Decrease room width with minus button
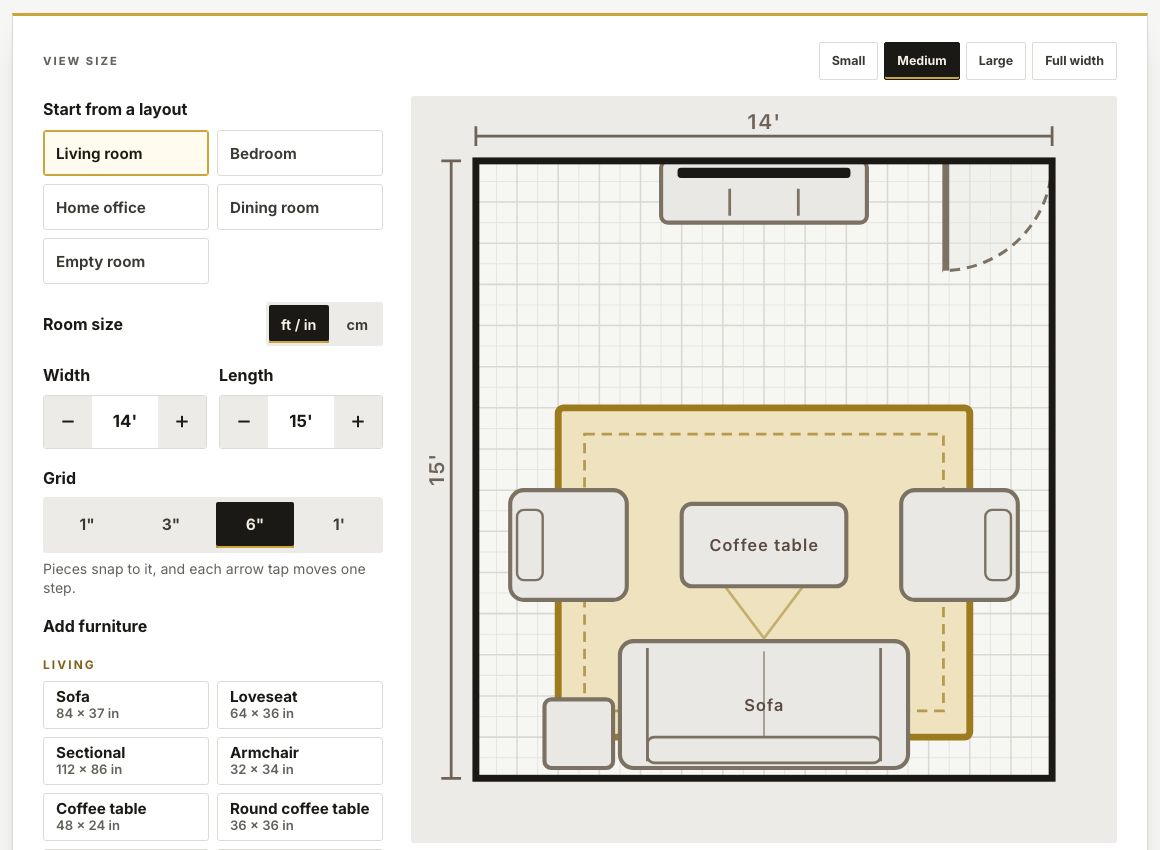The image size is (1160, 850). tap(67, 422)
